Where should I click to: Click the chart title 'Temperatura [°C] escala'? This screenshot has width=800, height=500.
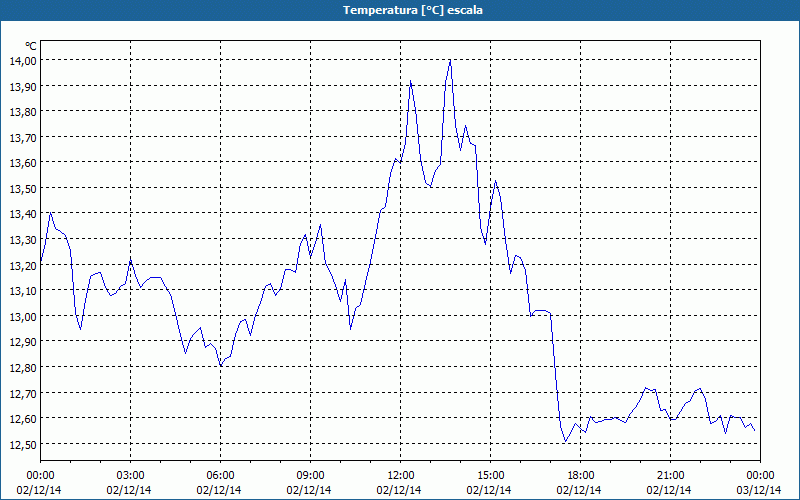click(x=413, y=10)
